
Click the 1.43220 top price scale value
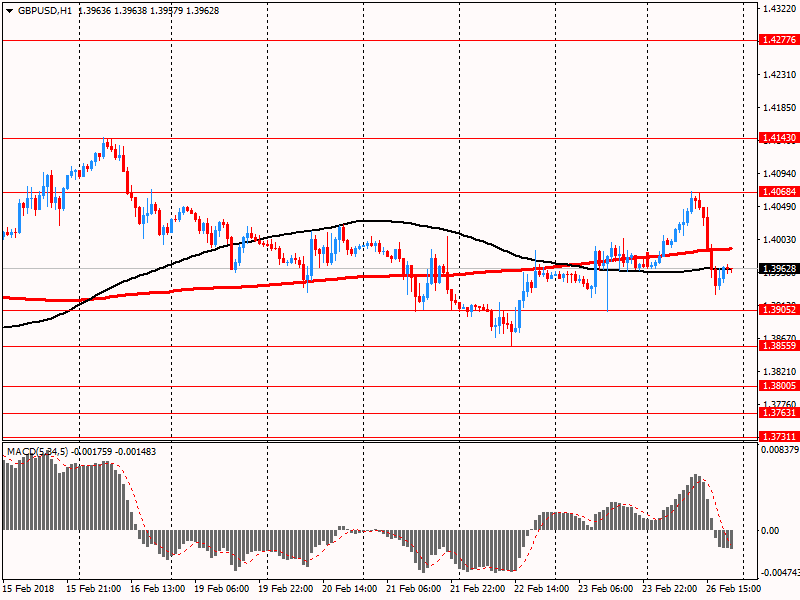[x=778, y=9]
